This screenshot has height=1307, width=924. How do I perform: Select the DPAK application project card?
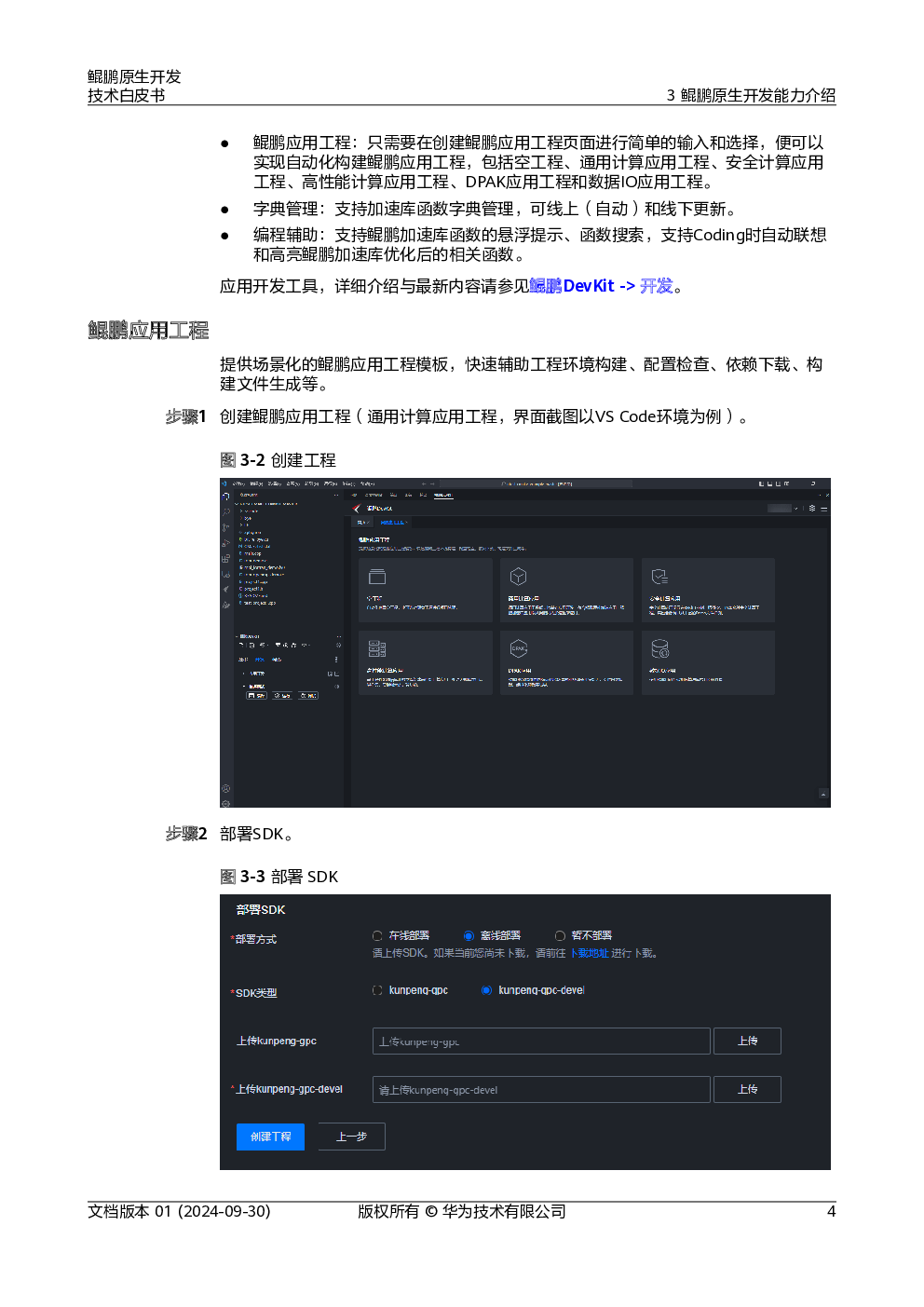(x=566, y=662)
